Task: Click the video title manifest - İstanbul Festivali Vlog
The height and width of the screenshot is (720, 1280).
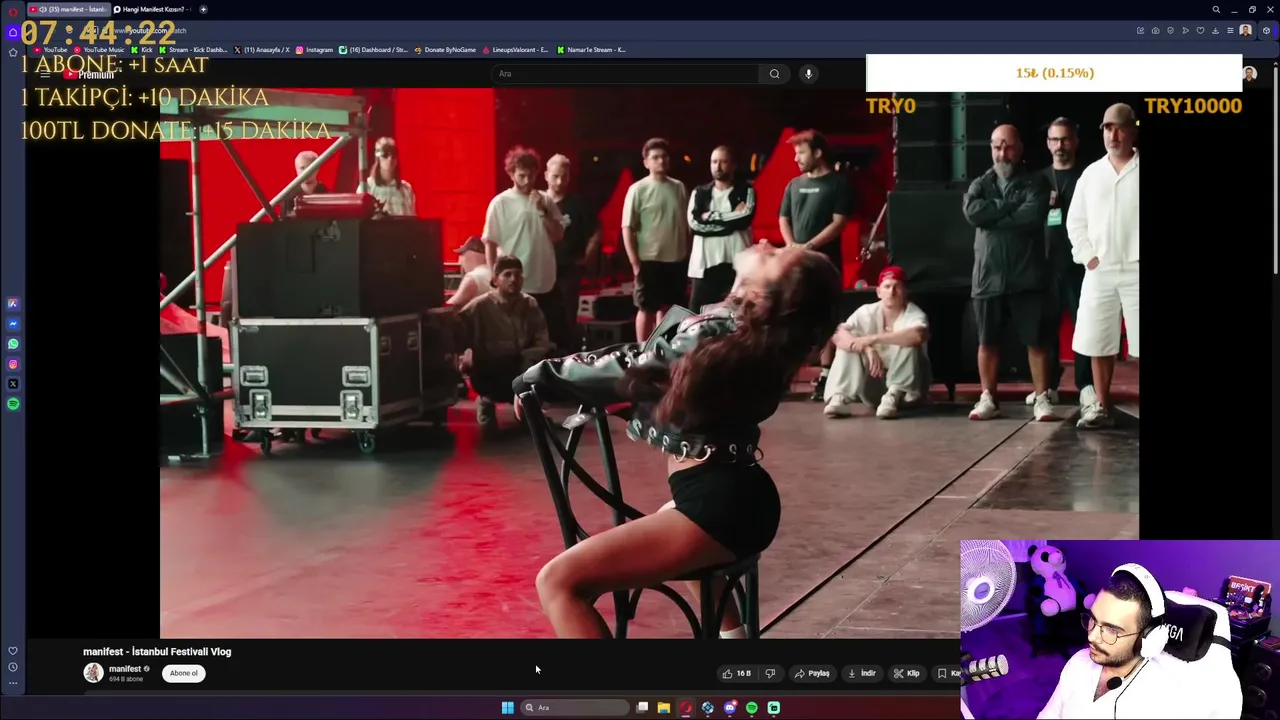Action: 157,652
